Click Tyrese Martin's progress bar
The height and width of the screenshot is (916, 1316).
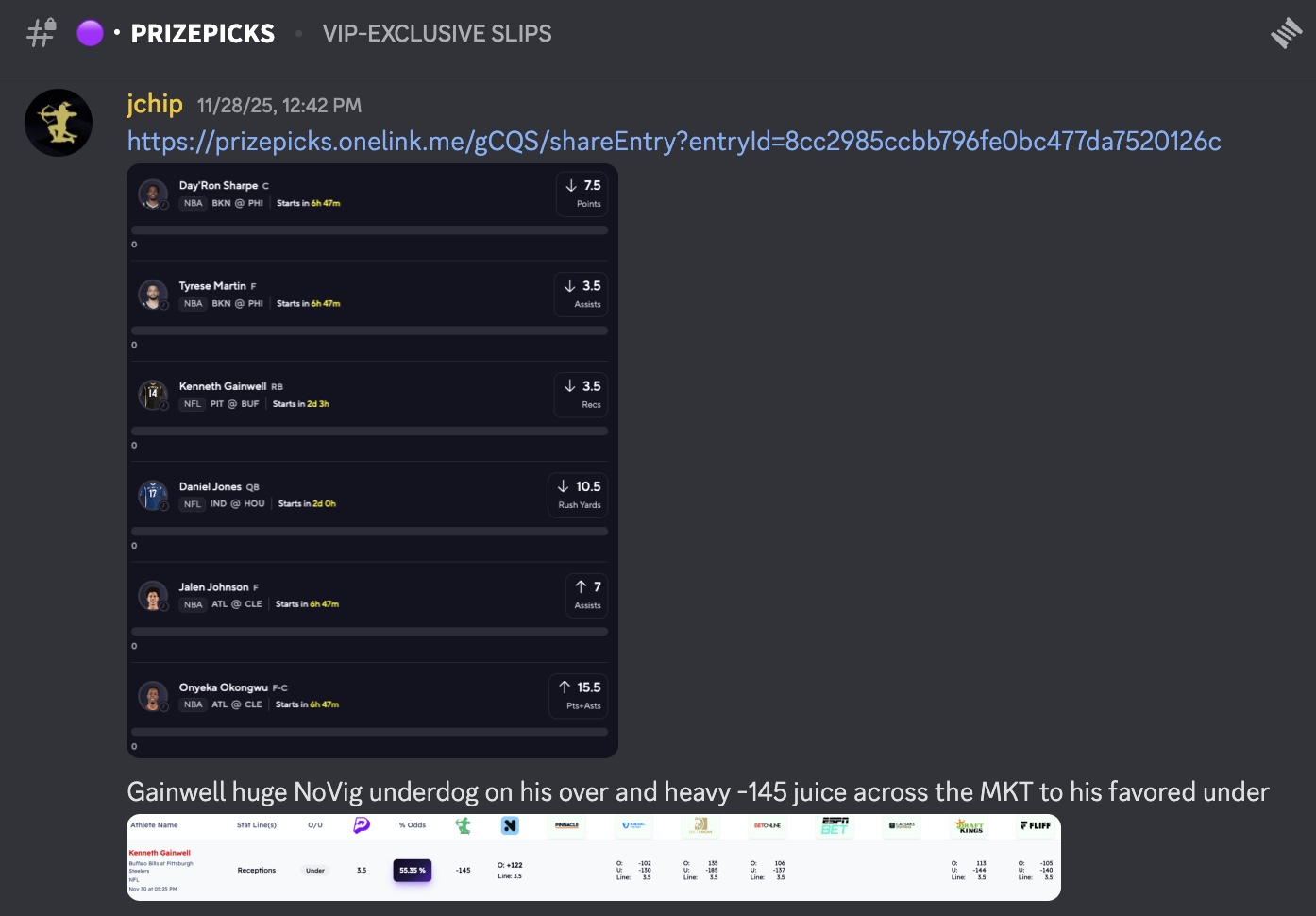pos(369,331)
